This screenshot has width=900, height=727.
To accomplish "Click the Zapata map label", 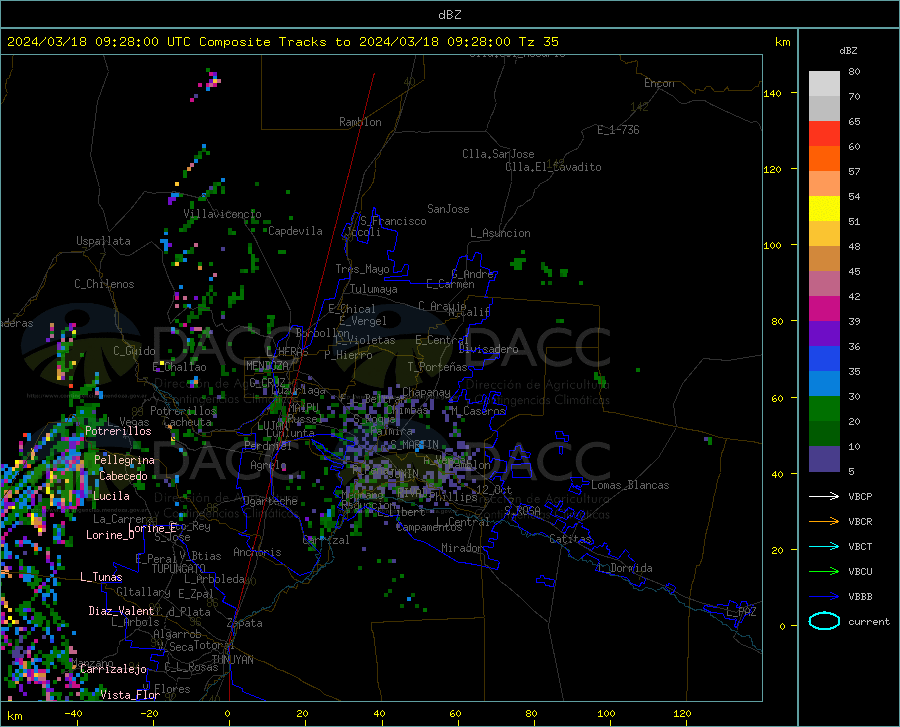I will (245, 623).
